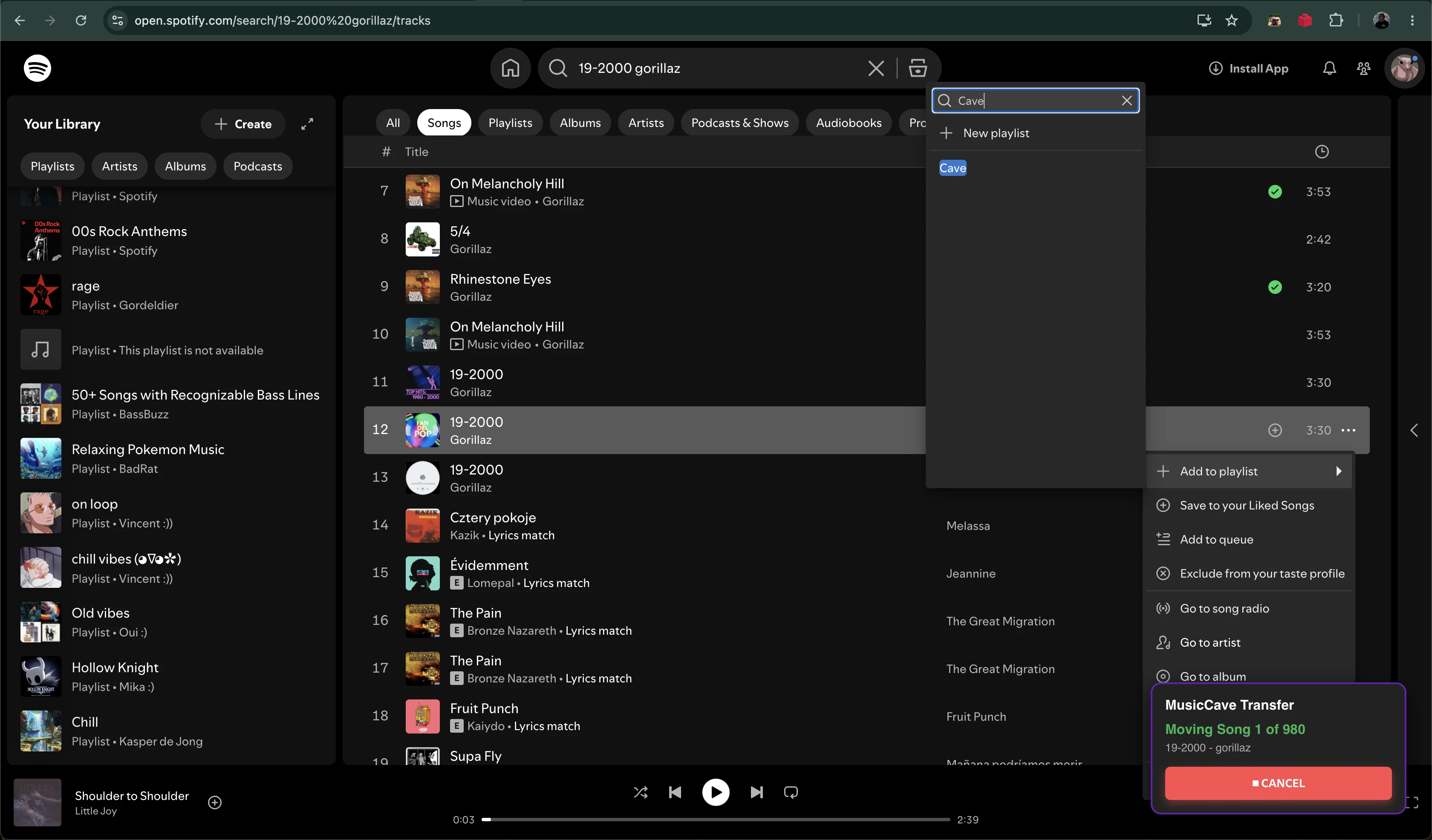Screen dimensions: 1432x840
Task: Go to Home via the house icon
Action: (510, 68)
